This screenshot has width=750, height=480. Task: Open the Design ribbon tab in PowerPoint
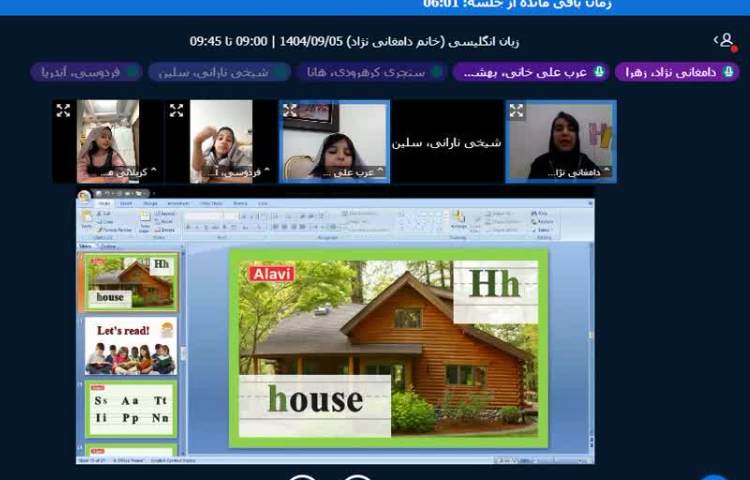tap(150, 204)
